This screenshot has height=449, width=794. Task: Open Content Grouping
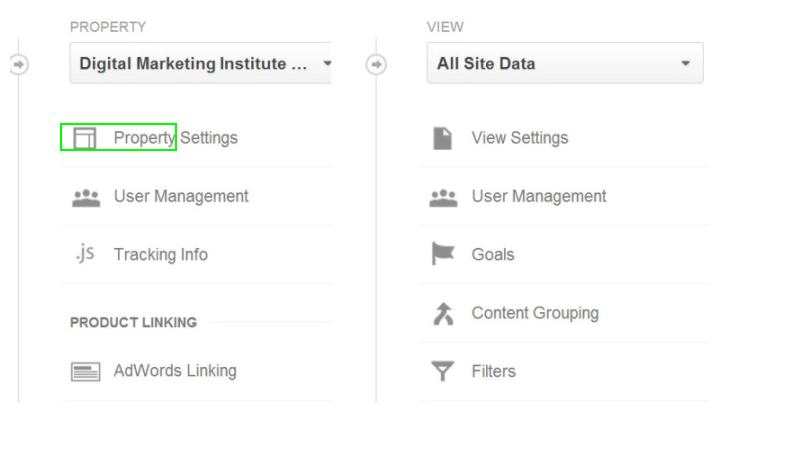(x=535, y=313)
